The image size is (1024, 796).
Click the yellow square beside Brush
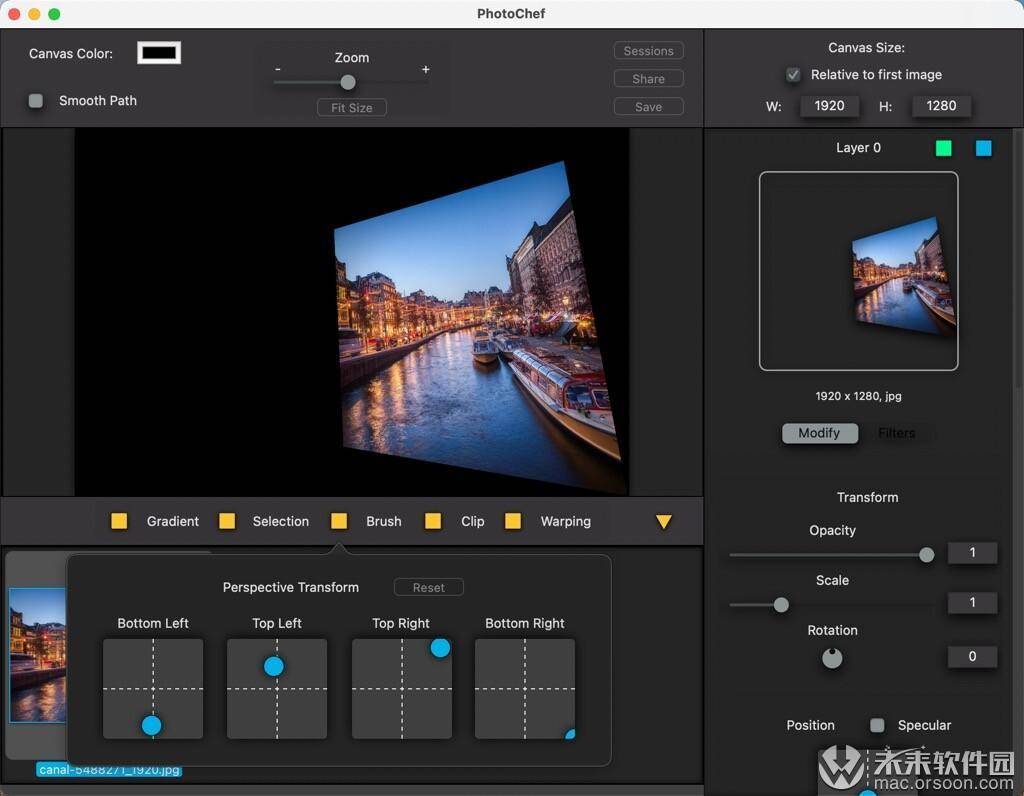(x=339, y=521)
